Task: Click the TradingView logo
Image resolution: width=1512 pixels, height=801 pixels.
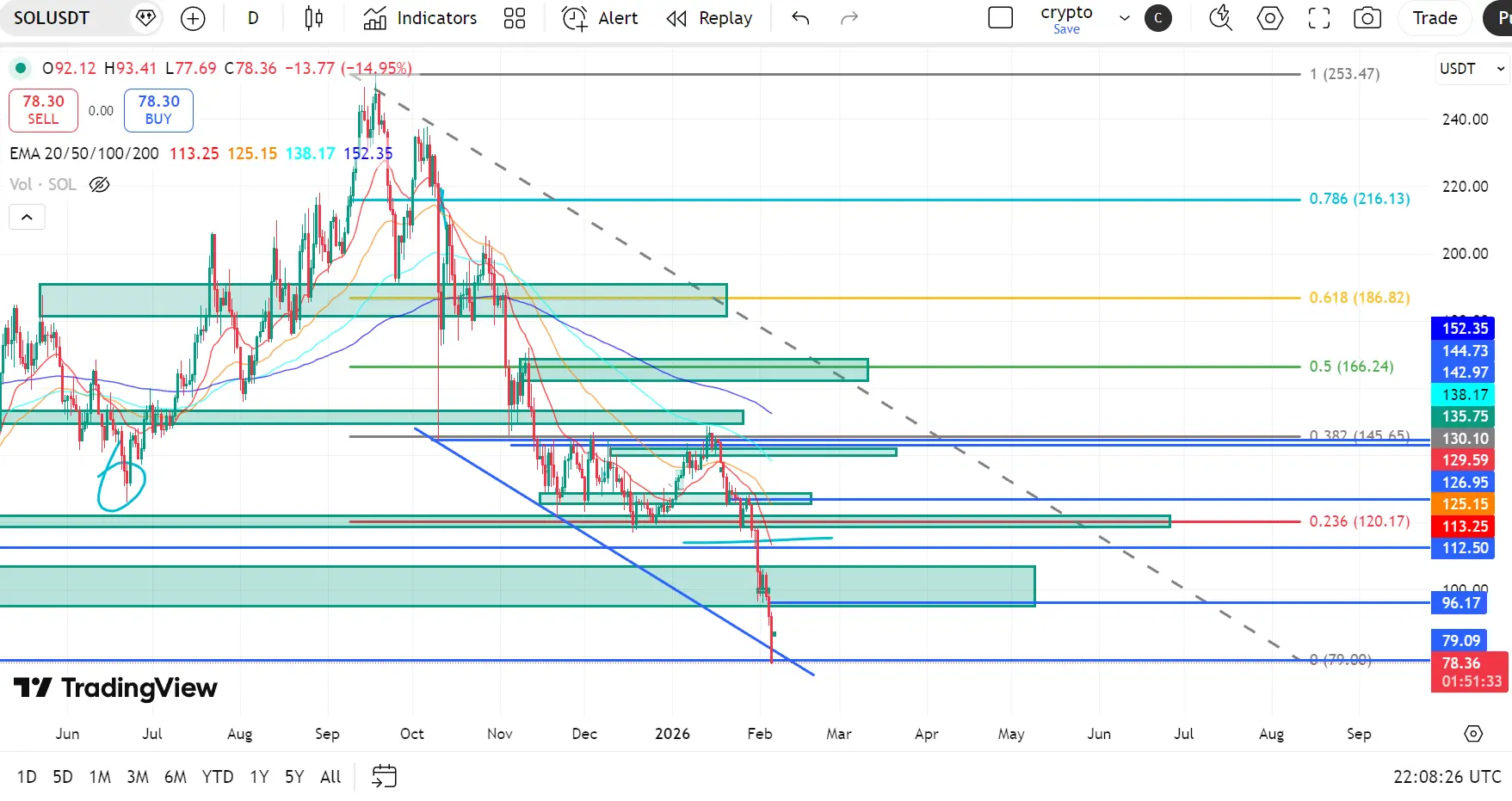Action: coord(115,688)
